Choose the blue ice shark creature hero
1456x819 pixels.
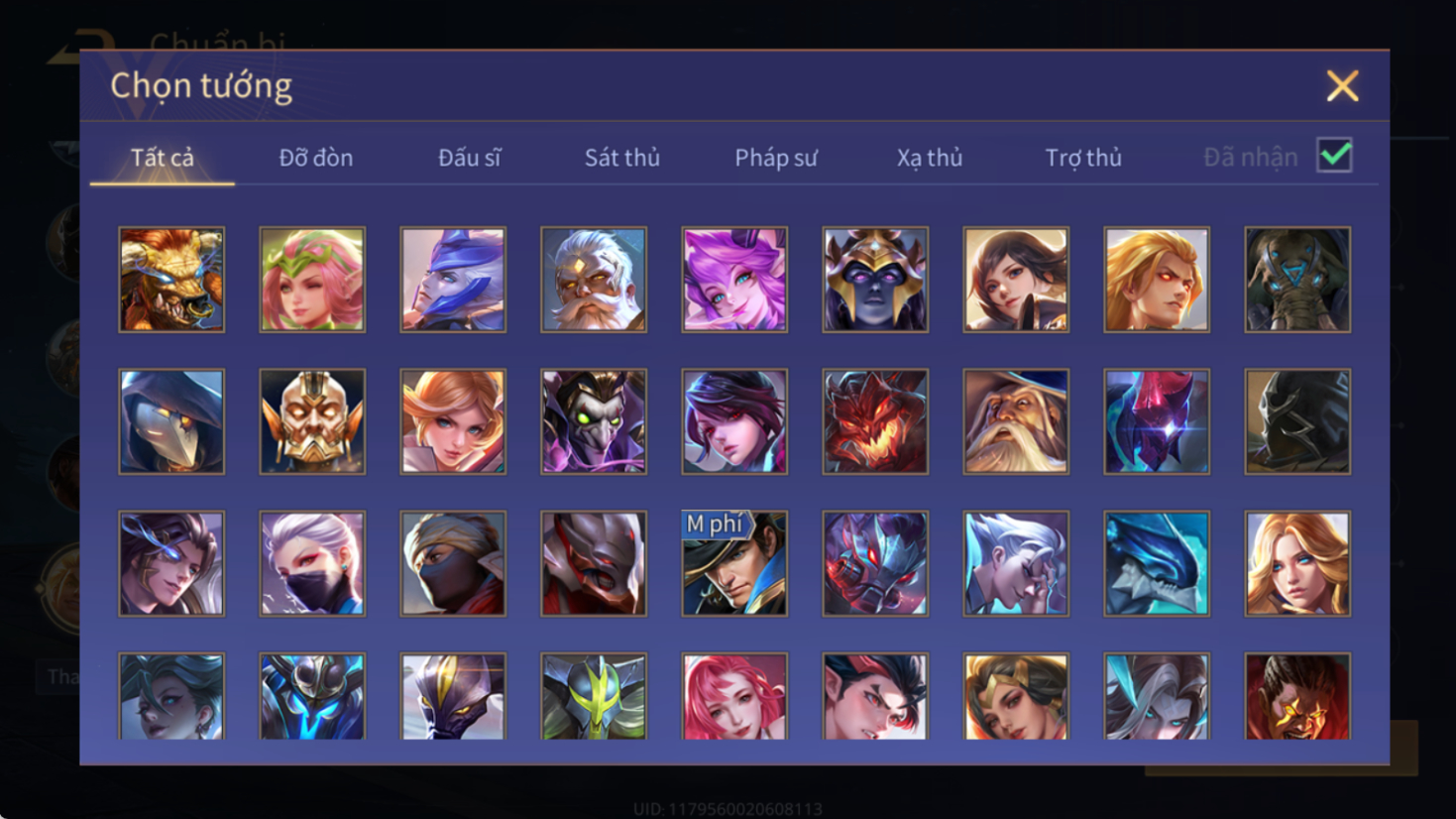click(x=1157, y=563)
